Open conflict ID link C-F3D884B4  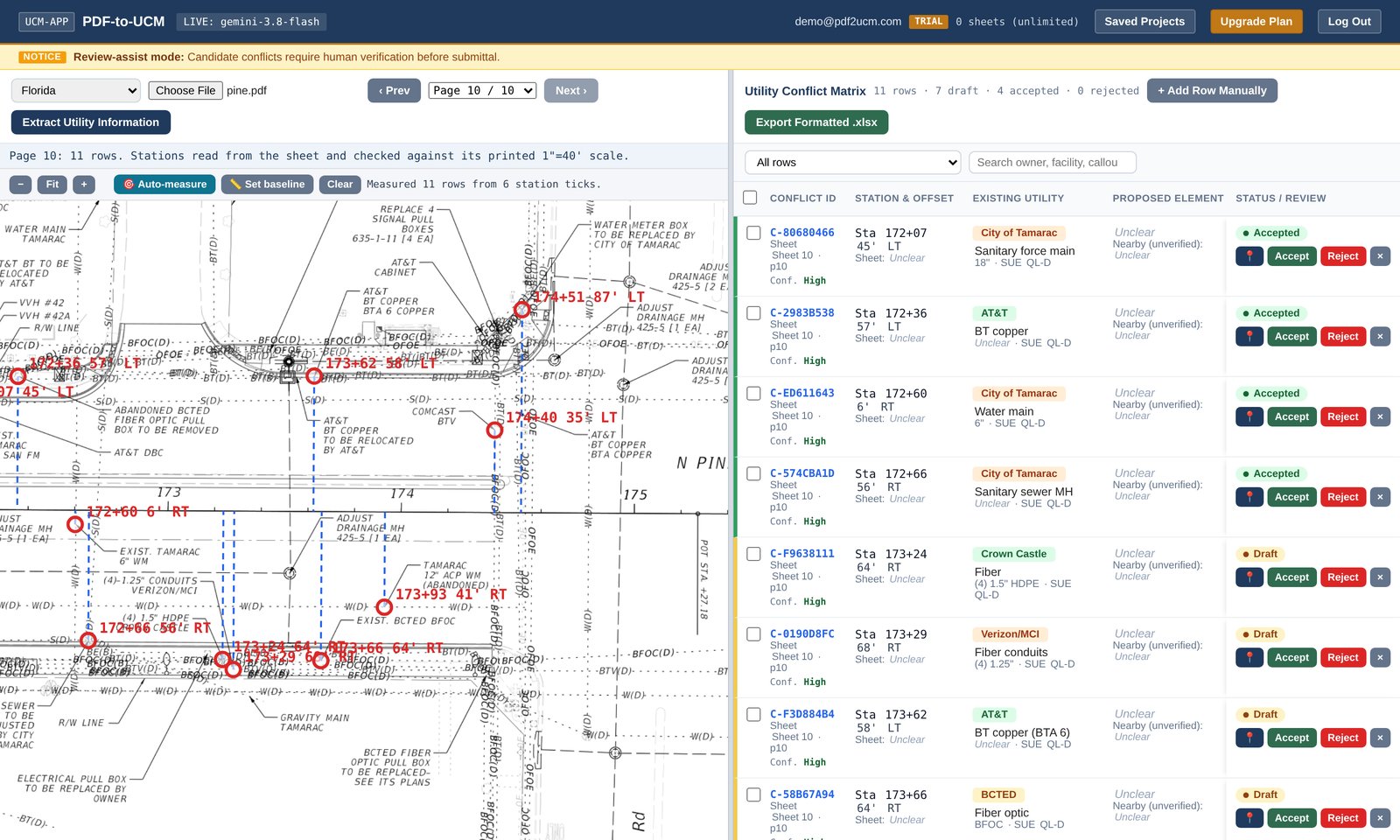coord(801,714)
